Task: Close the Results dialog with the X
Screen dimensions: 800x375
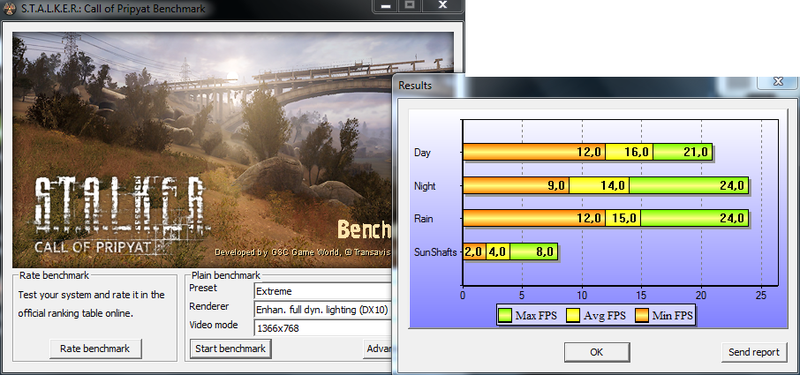Action: click(x=777, y=82)
